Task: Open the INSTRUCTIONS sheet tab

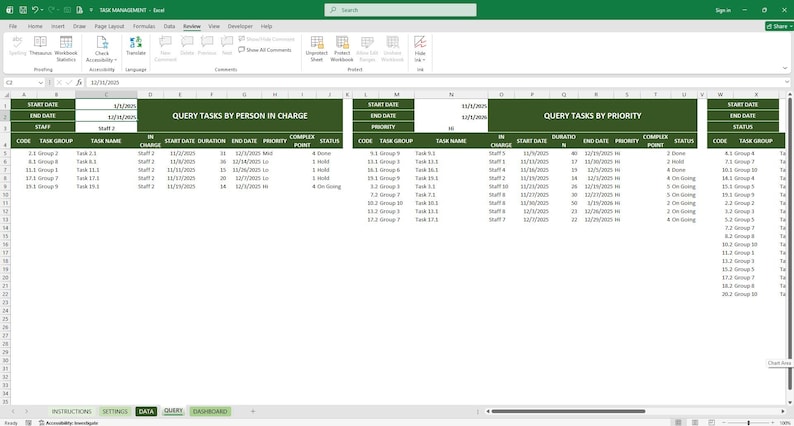Action: (x=71, y=411)
